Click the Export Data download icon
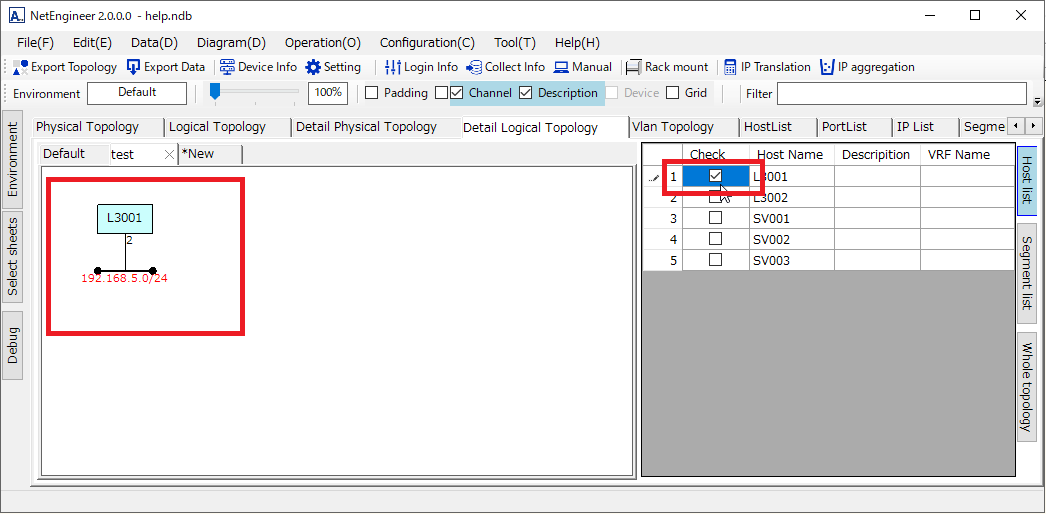The width and height of the screenshot is (1046, 514). click(134, 67)
